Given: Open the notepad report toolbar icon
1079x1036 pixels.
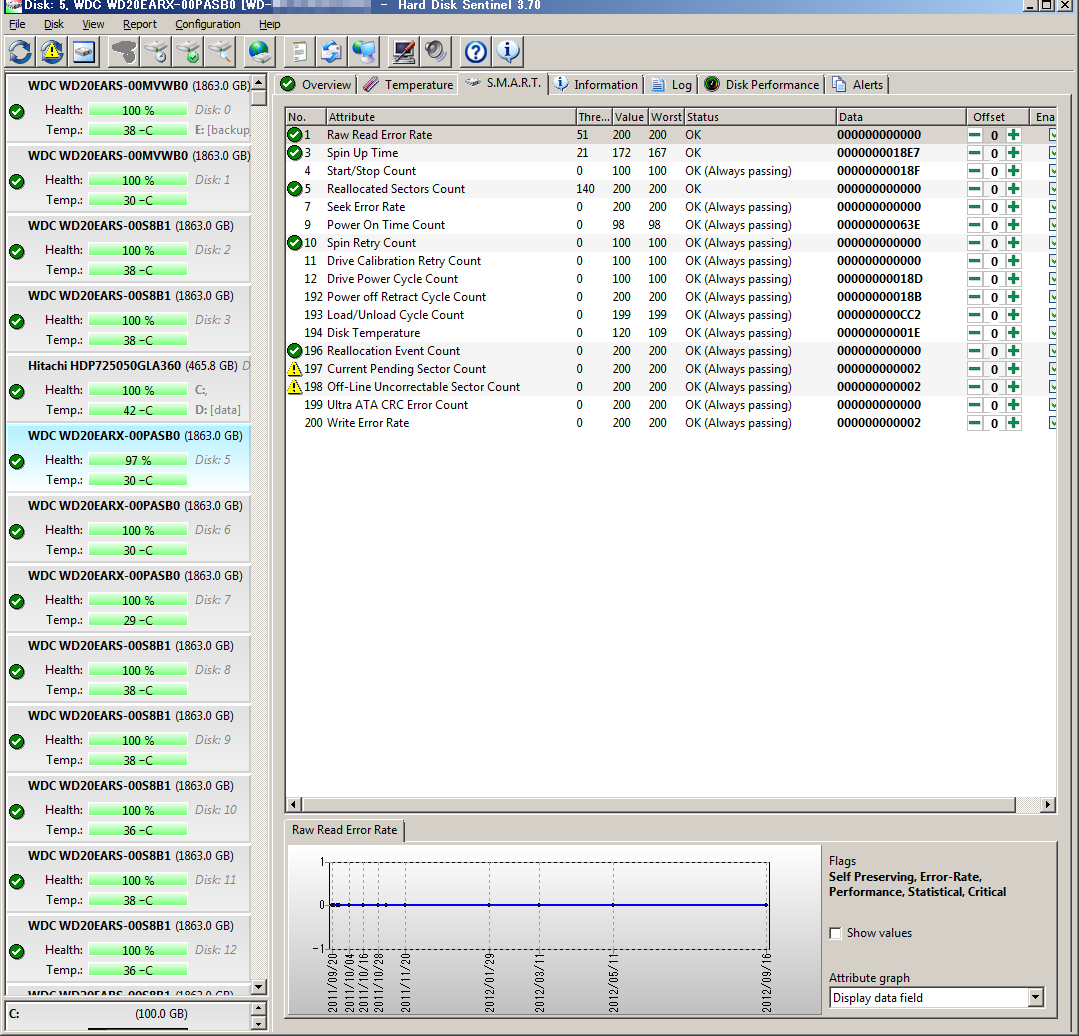Looking at the screenshot, I should 299,52.
